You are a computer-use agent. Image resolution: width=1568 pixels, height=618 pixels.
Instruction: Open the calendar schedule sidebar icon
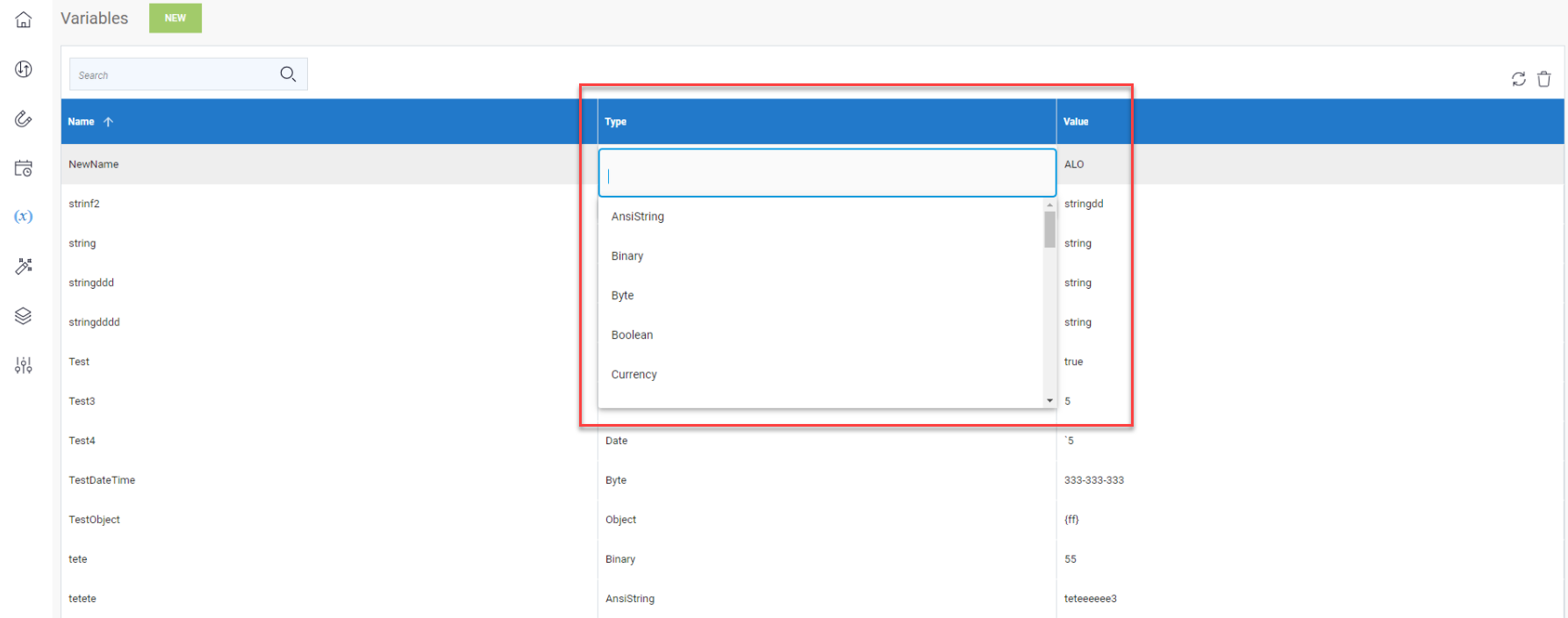point(24,169)
